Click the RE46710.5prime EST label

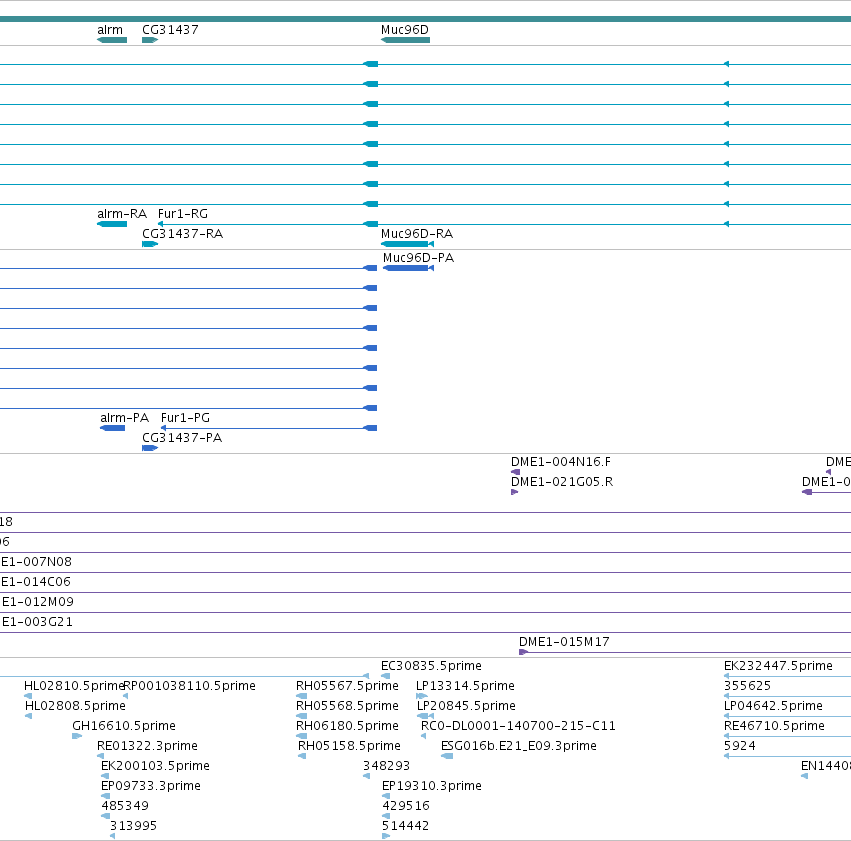[774, 726]
